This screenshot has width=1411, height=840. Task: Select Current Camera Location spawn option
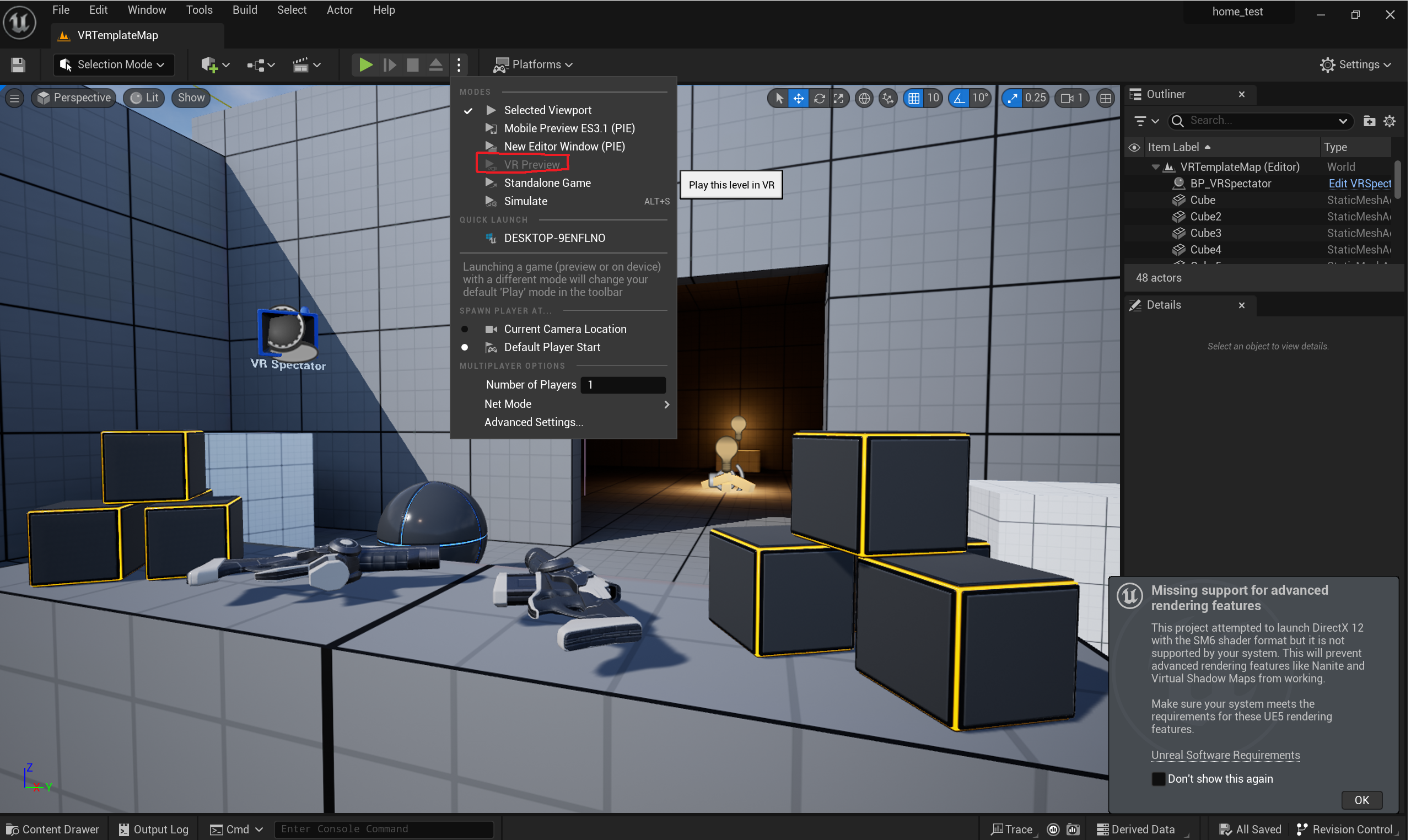564,329
